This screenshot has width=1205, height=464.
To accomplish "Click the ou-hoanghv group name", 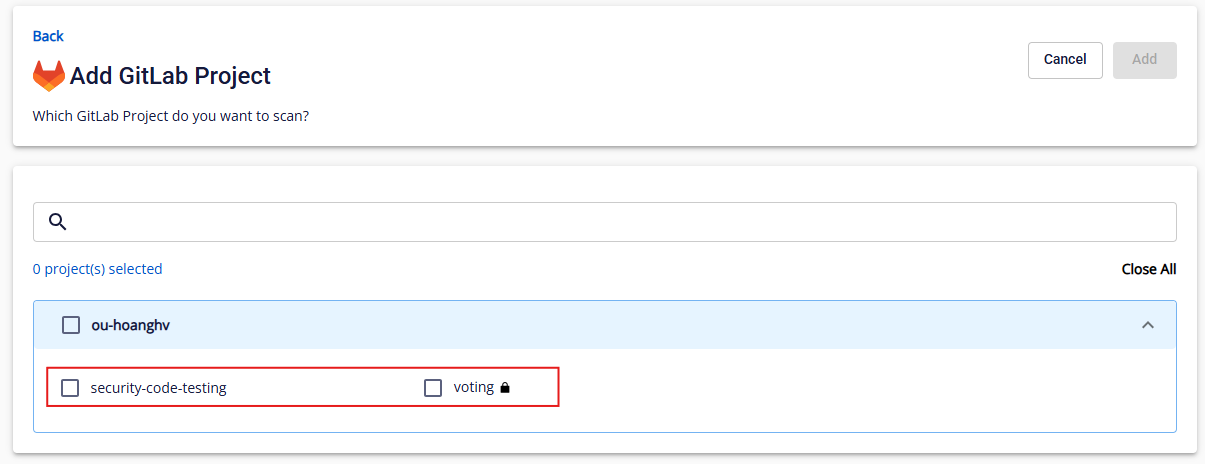I will coord(131,325).
